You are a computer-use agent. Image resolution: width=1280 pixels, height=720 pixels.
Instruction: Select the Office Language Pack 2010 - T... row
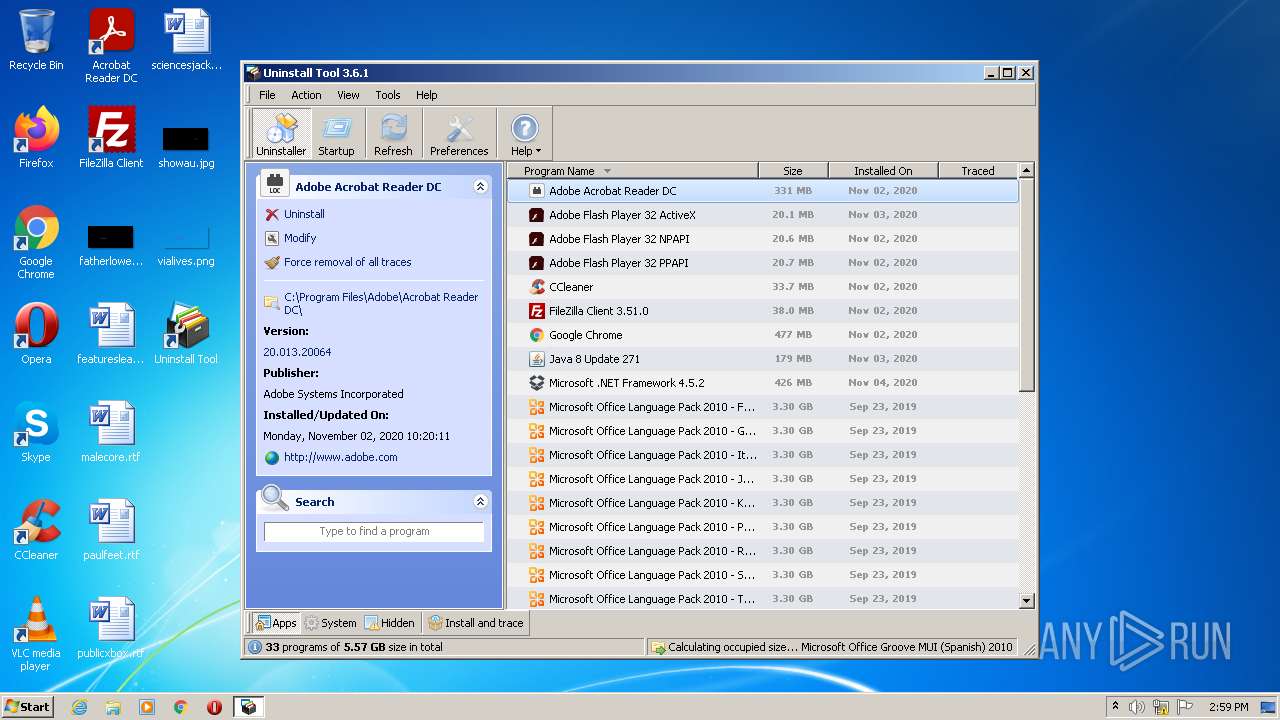(763, 599)
